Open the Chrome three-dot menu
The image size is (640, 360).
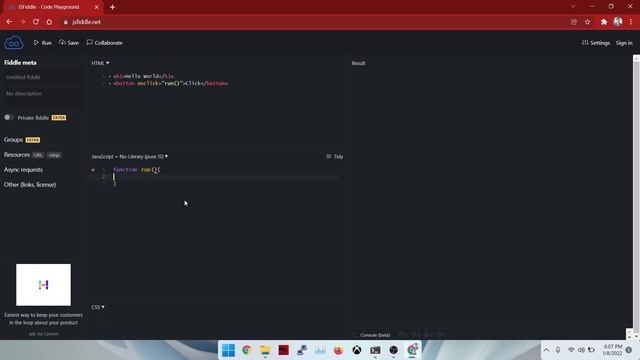631,22
